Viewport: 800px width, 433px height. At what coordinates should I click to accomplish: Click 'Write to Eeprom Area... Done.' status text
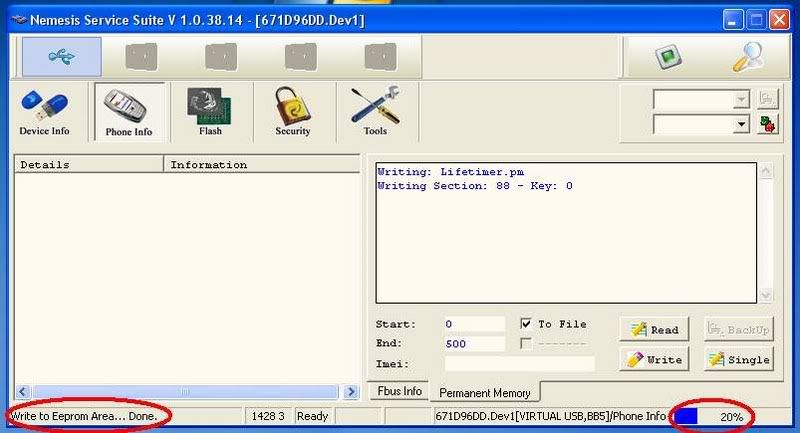[x=84, y=416]
